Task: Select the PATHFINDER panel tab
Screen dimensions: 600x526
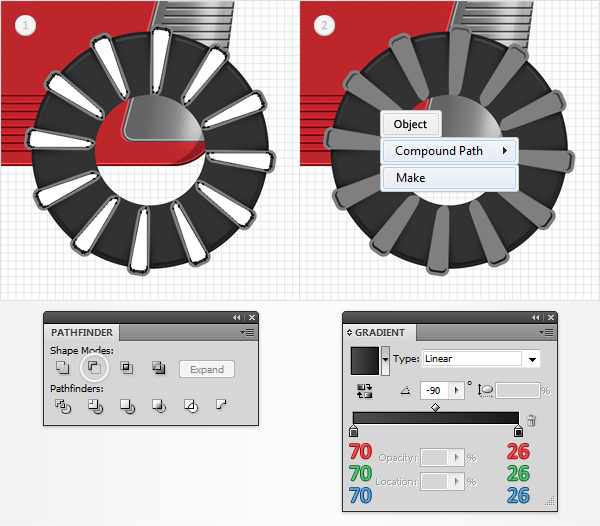Action: coord(82,332)
